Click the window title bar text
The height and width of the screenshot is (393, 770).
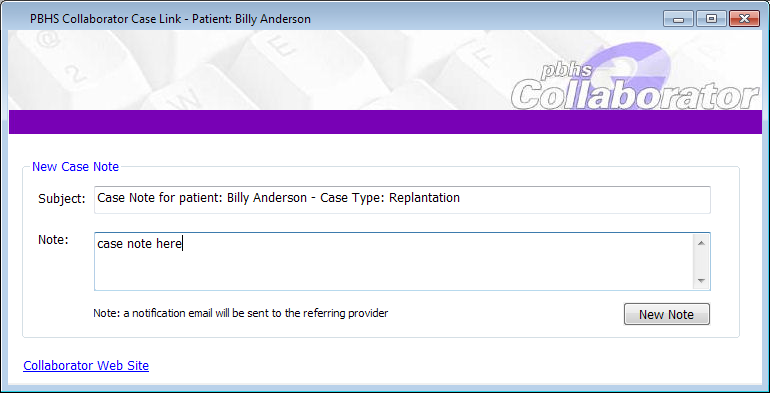[170, 19]
